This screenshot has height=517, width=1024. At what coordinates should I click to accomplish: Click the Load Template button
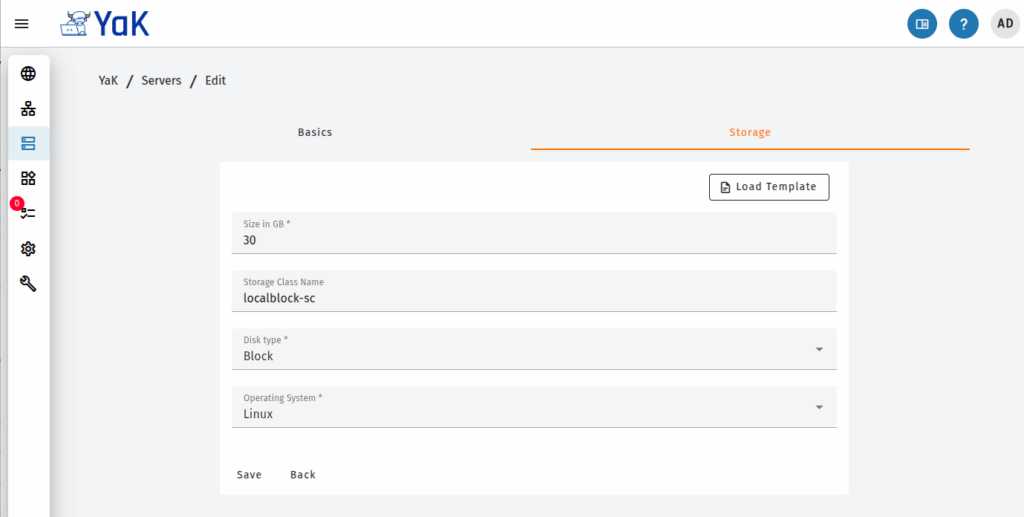click(769, 187)
